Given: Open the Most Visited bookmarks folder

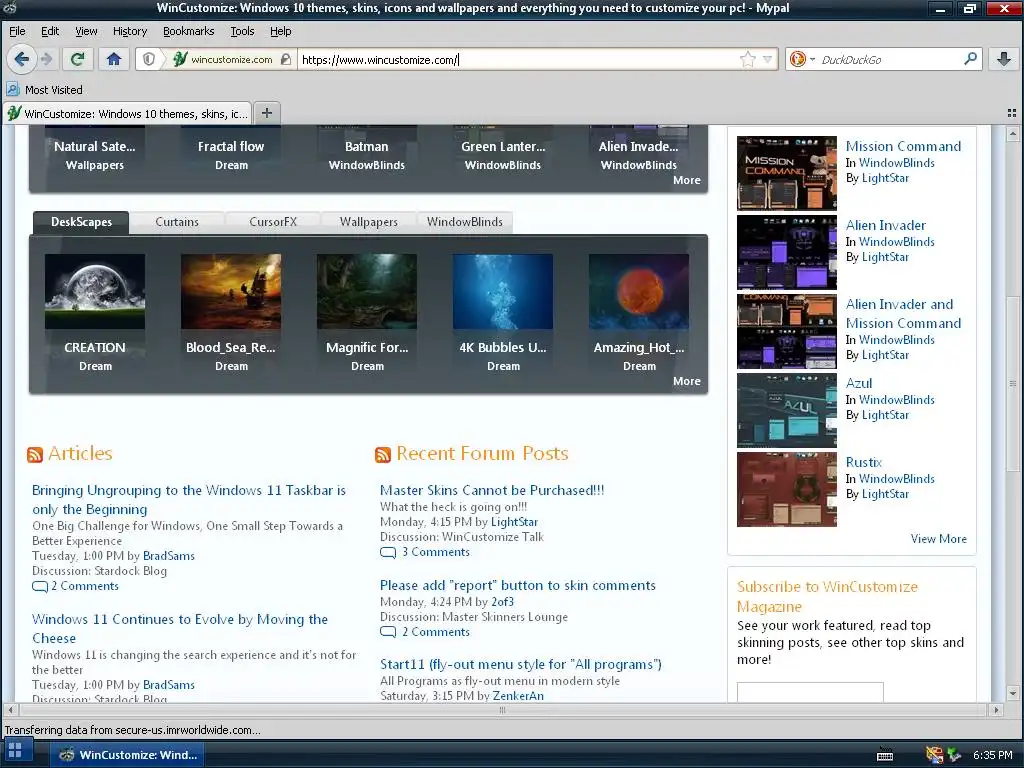Looking at the screenshot, I should click(44, 89).
